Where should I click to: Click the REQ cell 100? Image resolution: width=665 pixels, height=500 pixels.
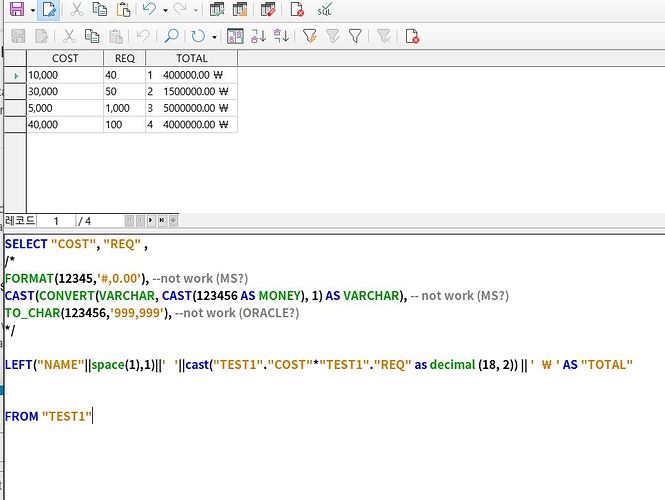pos(125,125)
